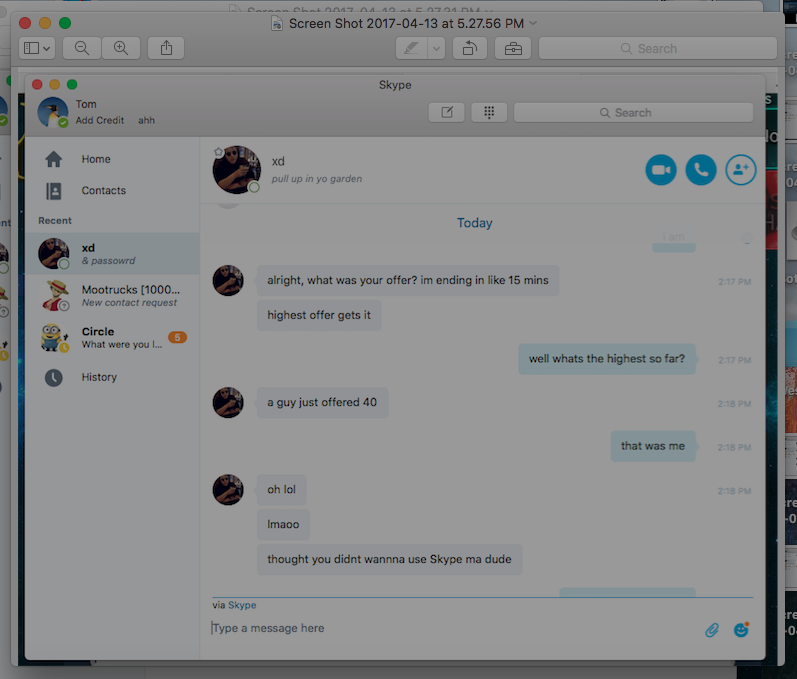The image size is (797, 679).
Task: Start a new Skype conversation with the compose icon
Action: 447,112
